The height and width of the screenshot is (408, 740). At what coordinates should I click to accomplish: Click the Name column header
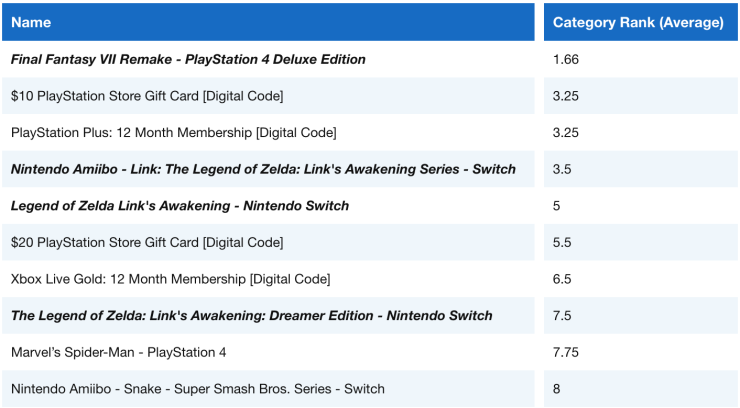(31, 22)
